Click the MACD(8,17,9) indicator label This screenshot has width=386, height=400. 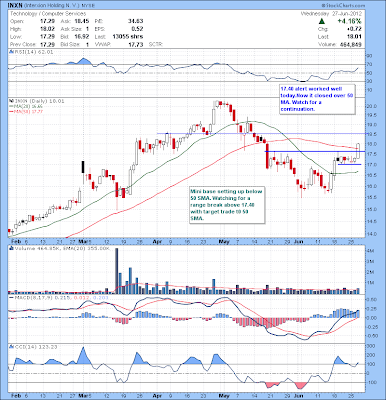click(x=58, y=297)
